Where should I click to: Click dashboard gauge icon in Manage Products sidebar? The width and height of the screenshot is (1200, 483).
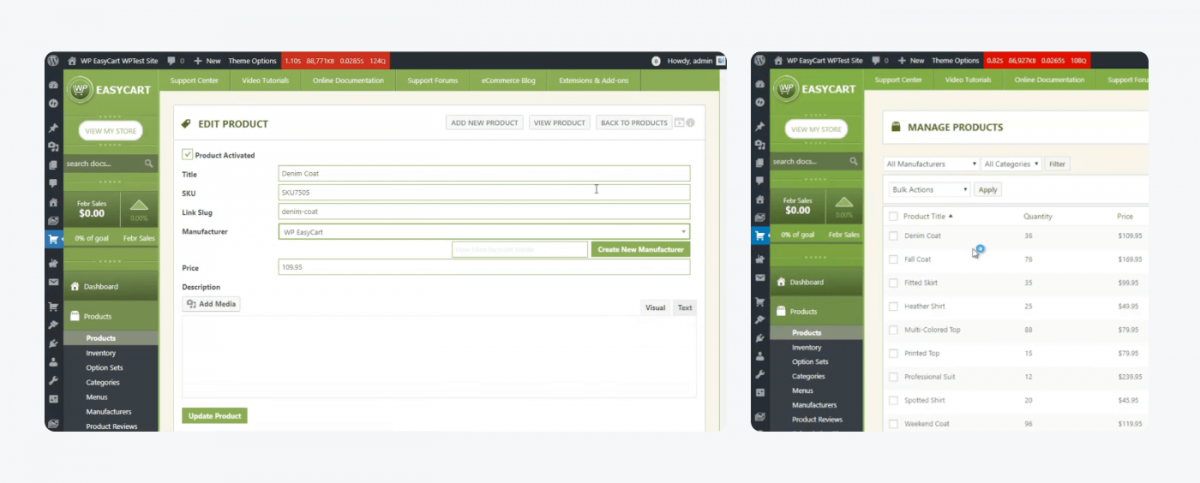pyautogui.click(x=761, y=85)
